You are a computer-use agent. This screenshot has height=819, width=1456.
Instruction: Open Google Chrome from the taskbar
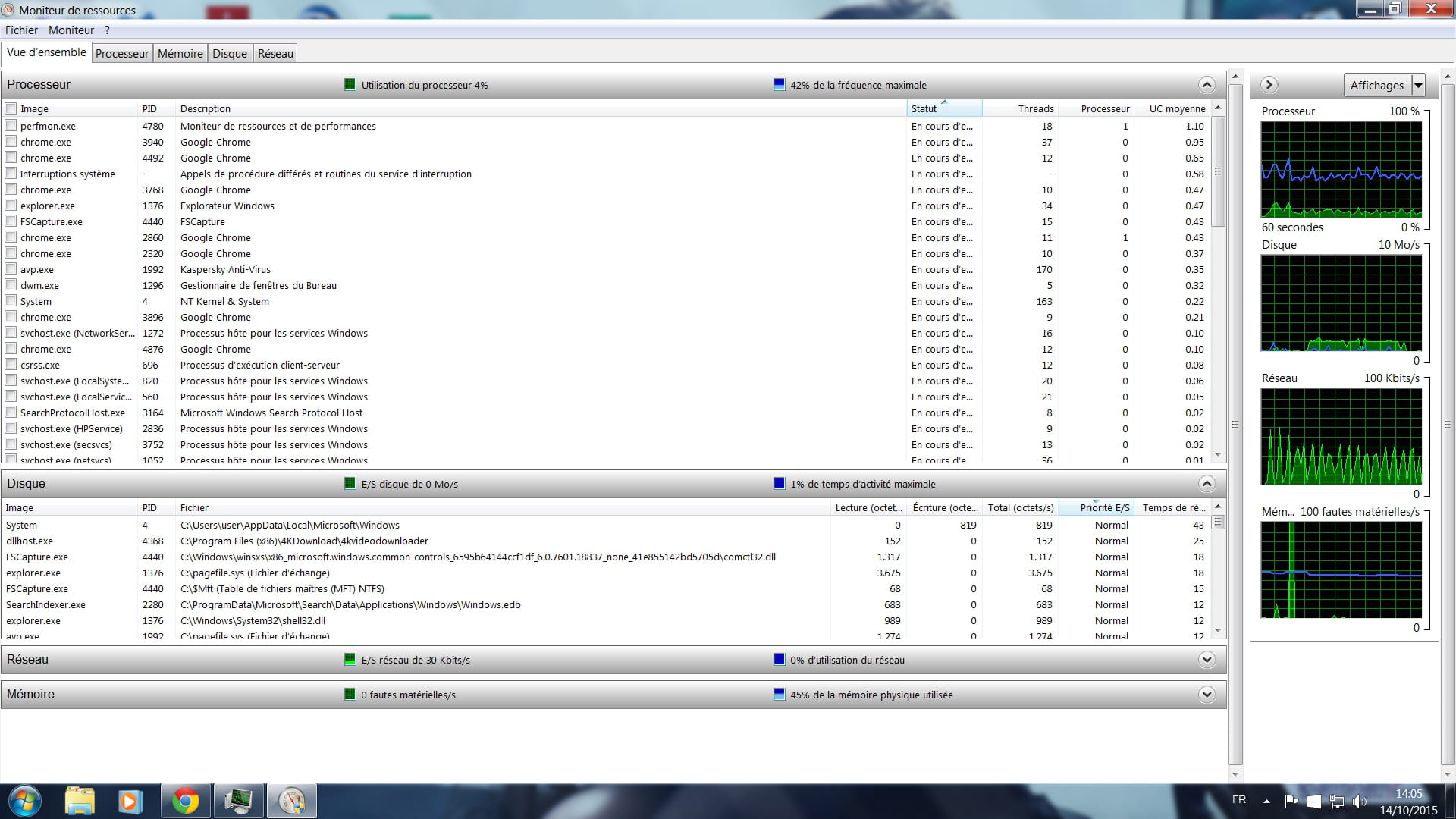point(186,801)
